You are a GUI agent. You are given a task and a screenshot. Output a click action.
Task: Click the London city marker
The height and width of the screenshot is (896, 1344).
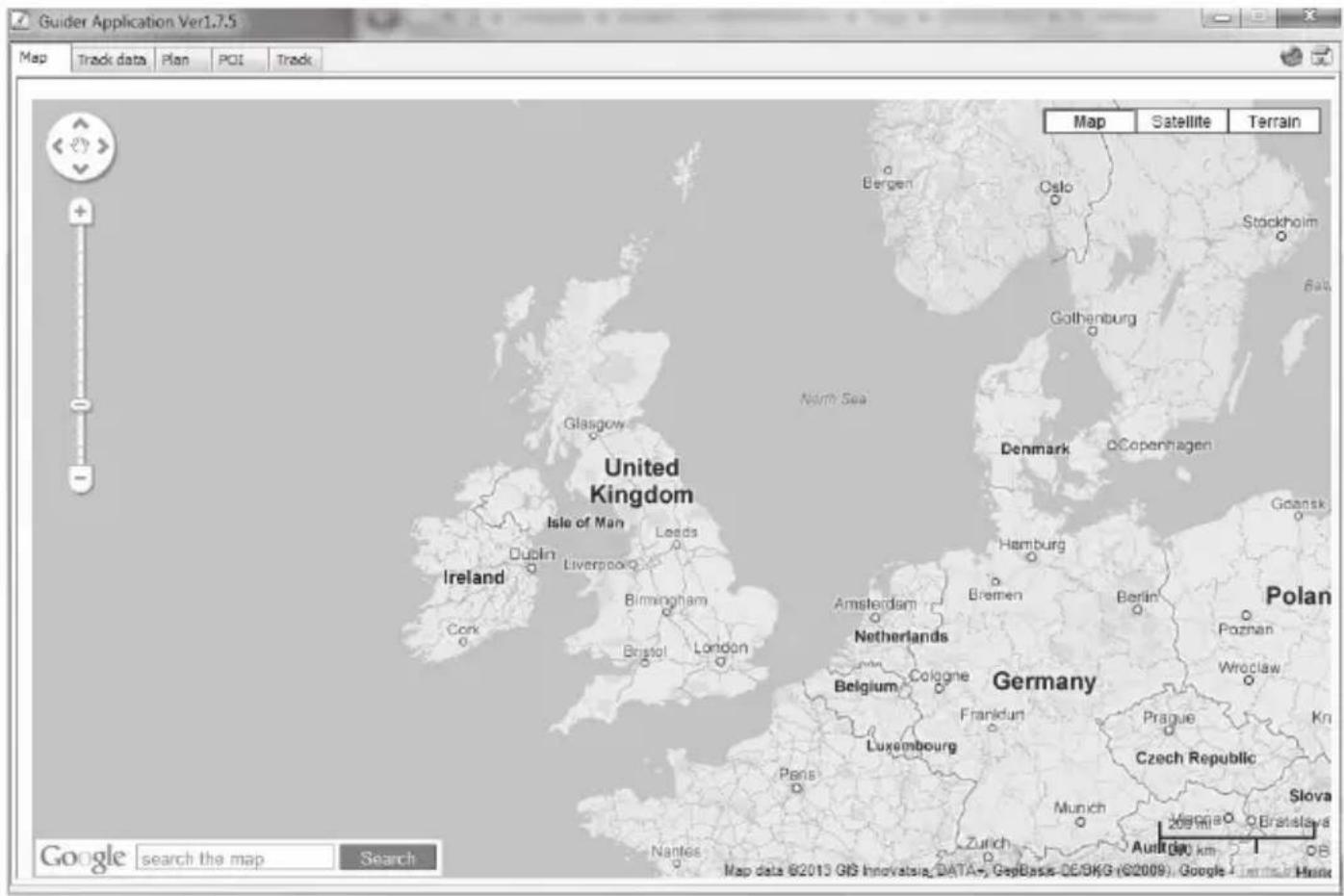pos(720,662)
